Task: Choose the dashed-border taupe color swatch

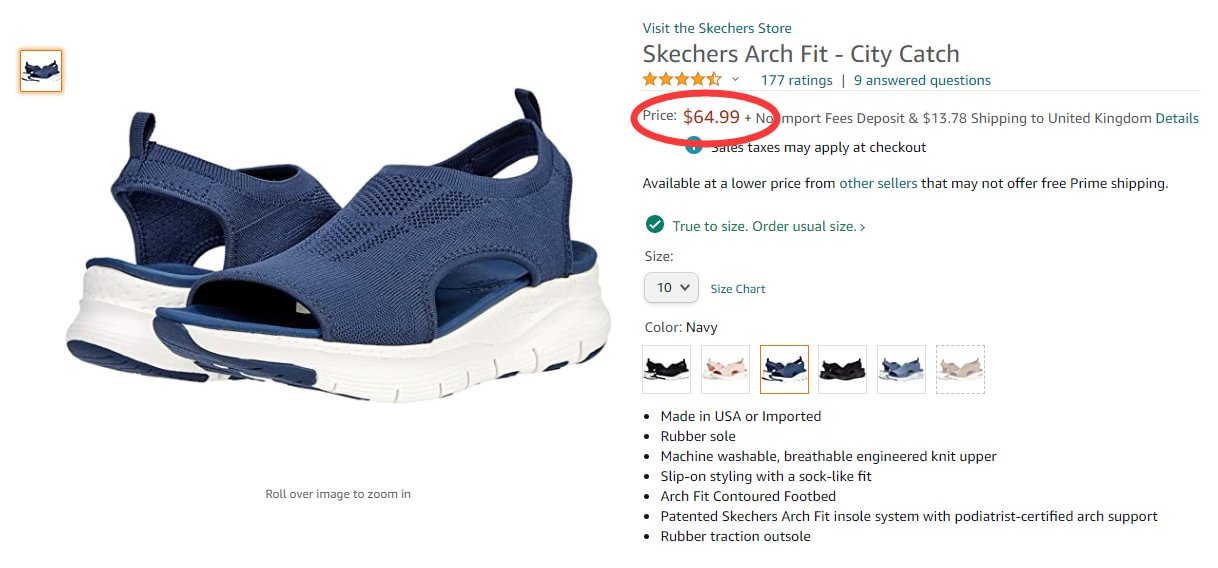Action: point(960,370)
